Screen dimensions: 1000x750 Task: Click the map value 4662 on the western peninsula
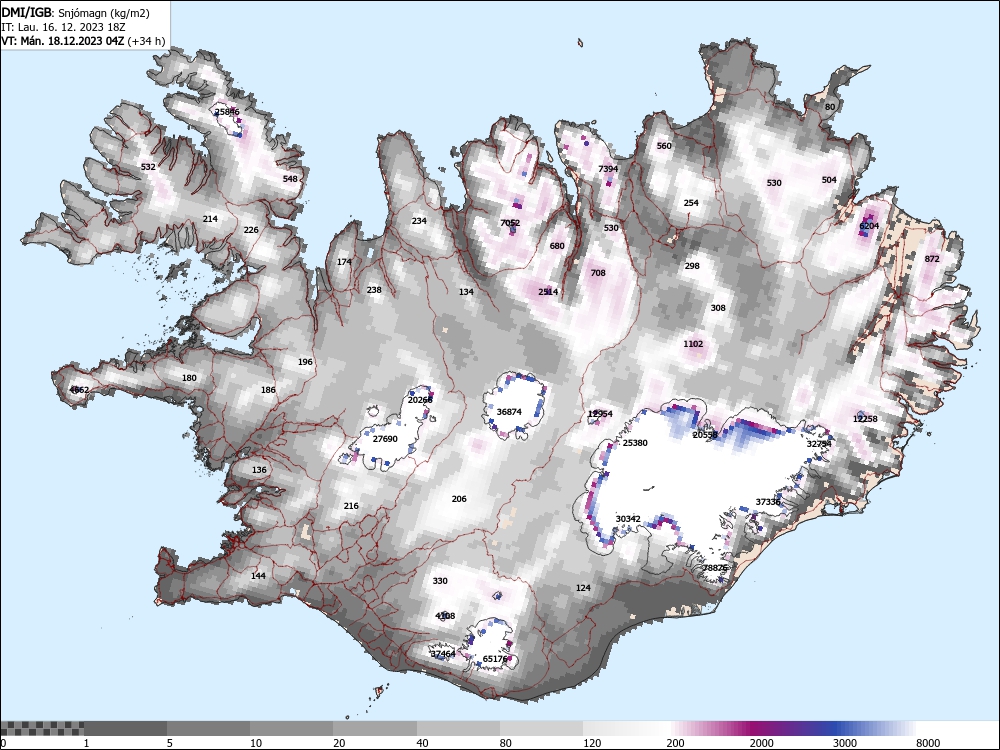[x=79, y=390]
